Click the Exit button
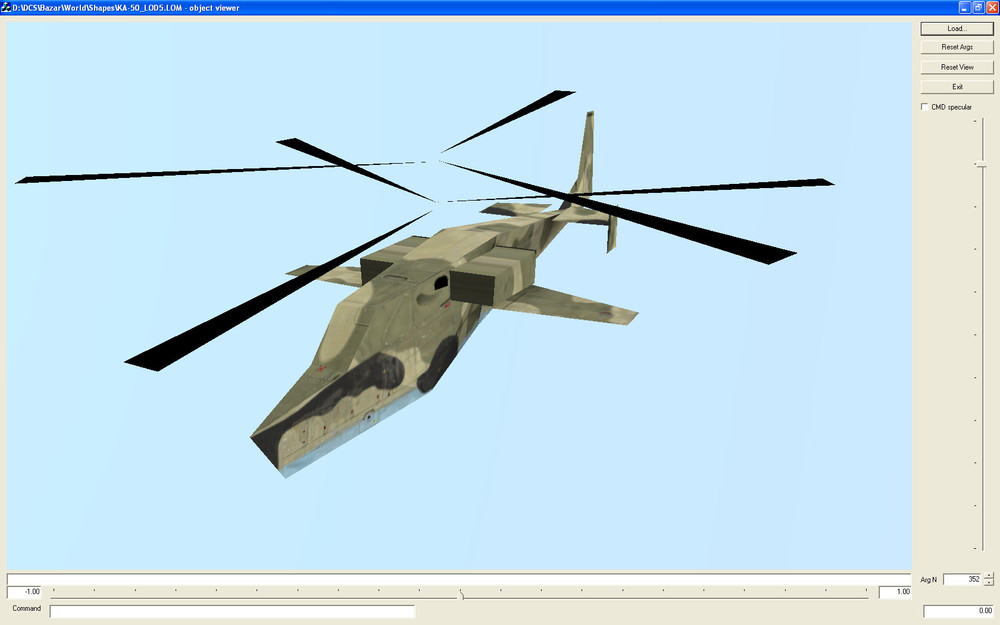Screen dimensions: 1000x625 pyautogui.click(x=955, y=86)
